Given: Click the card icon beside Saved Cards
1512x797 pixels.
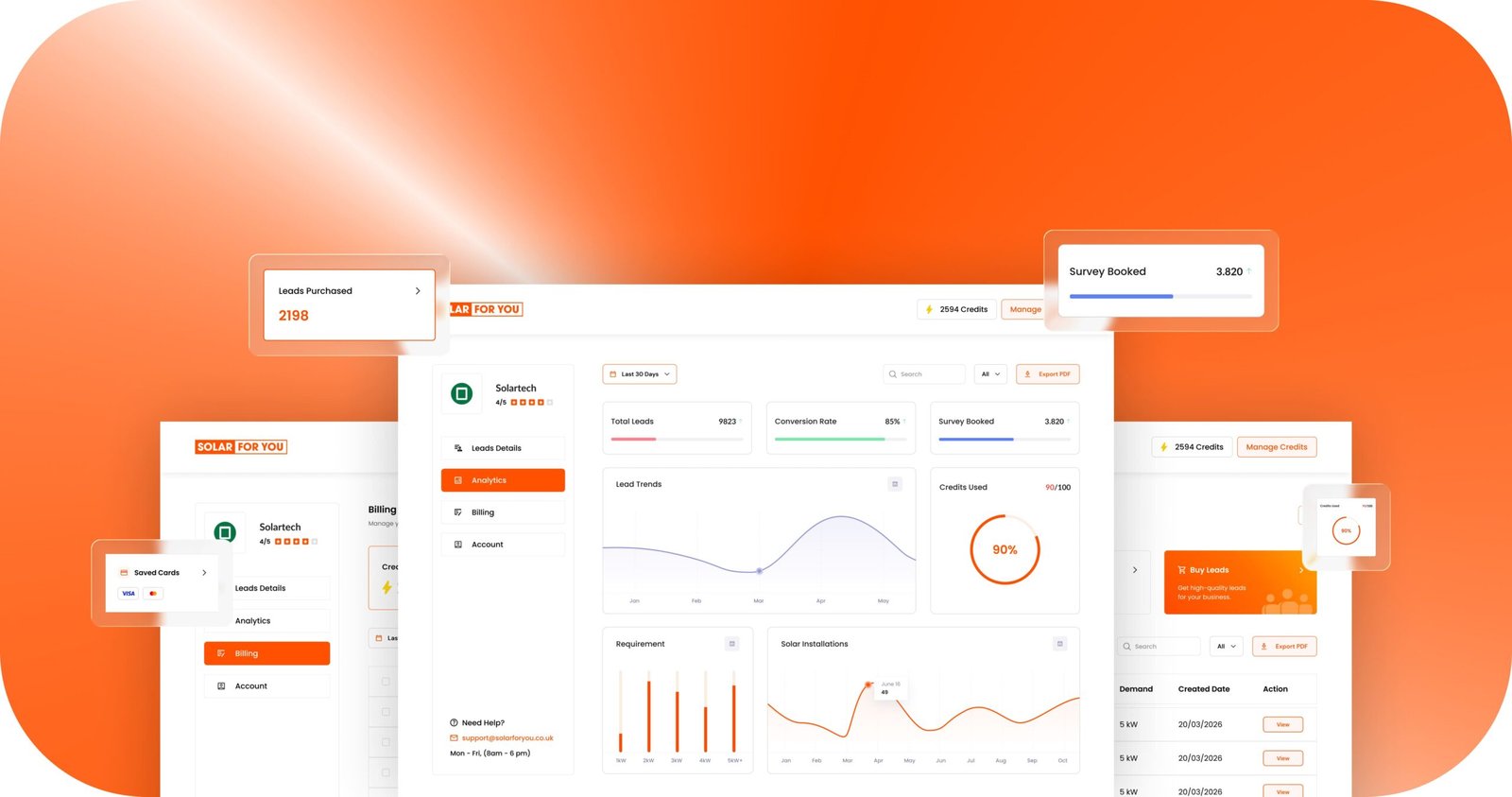Looking at the screenshot, I should (x=124, y=573).
